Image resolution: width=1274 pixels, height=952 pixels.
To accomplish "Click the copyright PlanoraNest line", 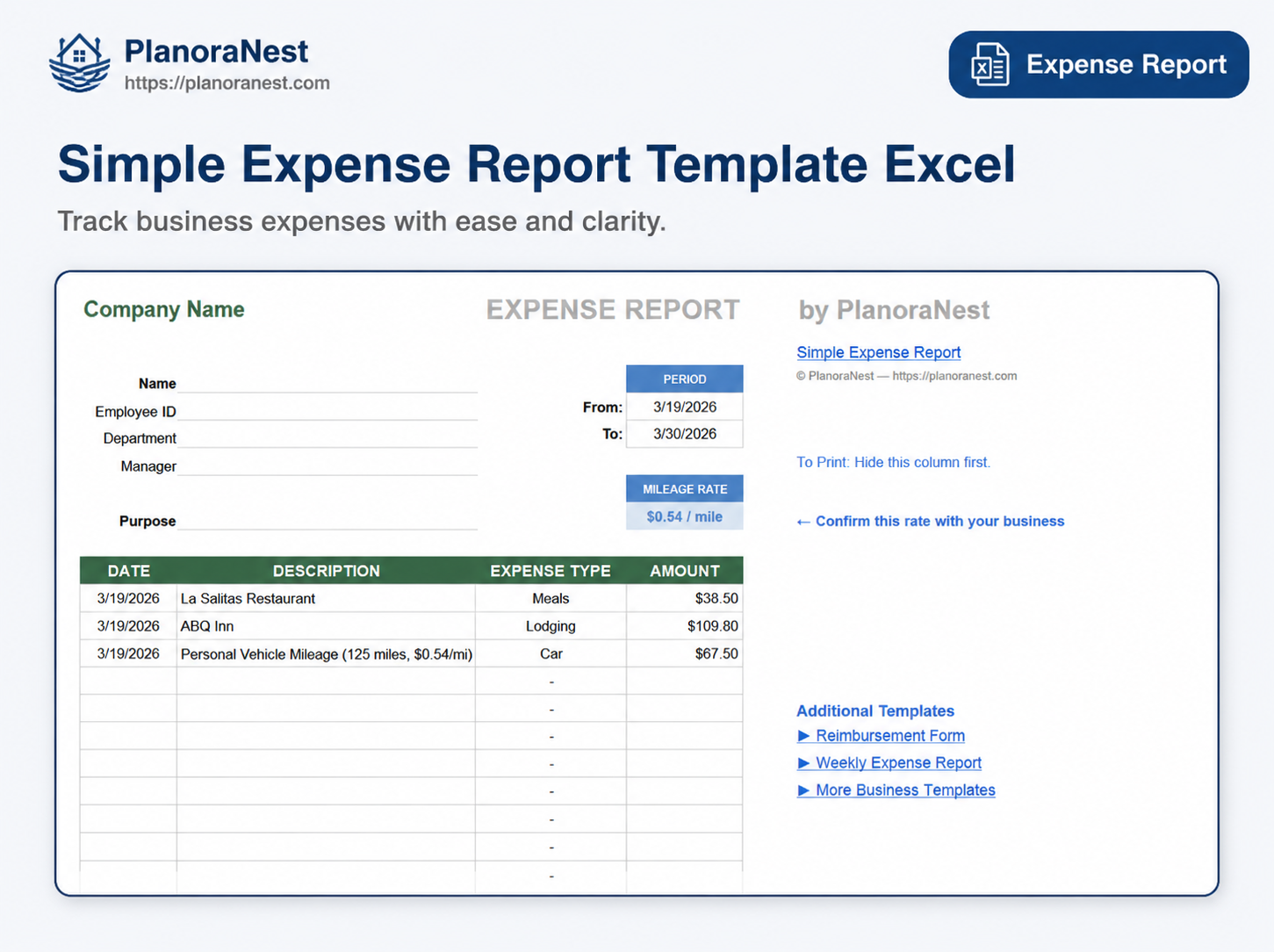I will (907, 376).
